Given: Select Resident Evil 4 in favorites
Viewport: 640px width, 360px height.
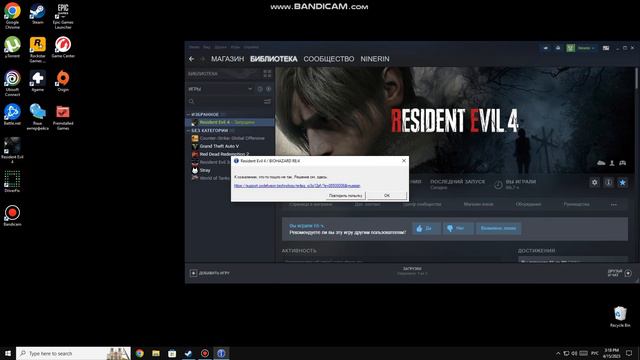Looking at the screenshot, I should click(x=230, y=122).
